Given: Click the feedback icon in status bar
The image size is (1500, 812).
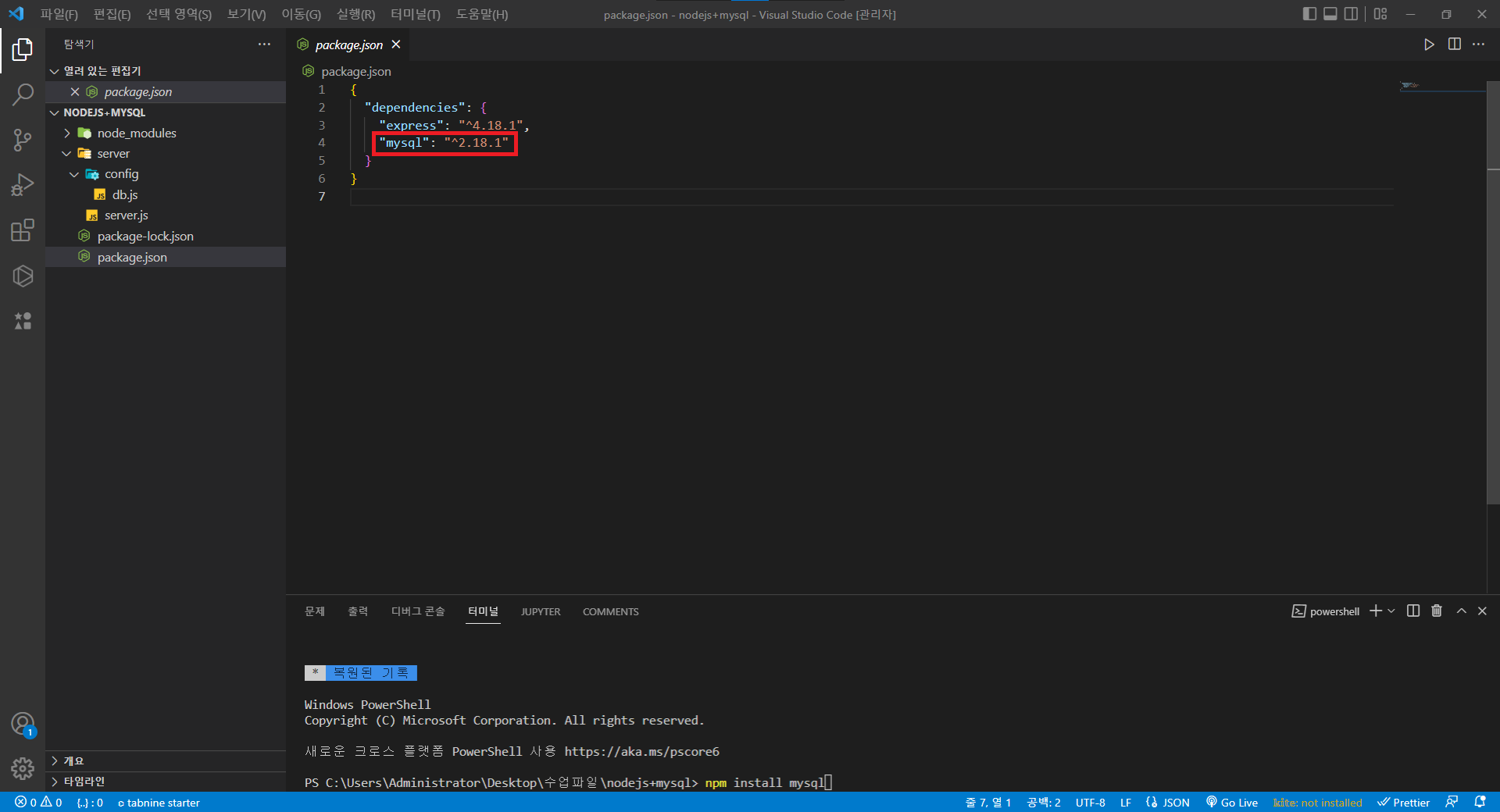Looking at the screenshot, I should pos(1452,802).
